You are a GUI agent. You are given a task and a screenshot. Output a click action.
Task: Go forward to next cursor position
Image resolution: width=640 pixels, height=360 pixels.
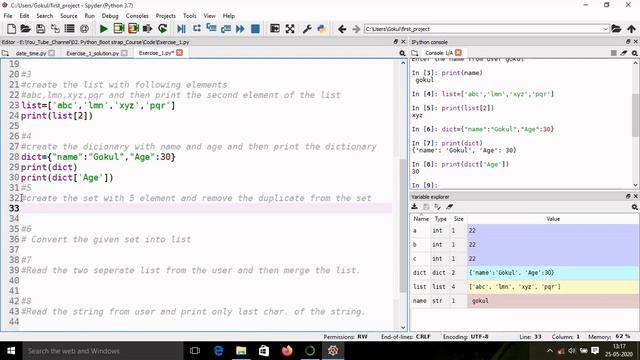point(356,29)
